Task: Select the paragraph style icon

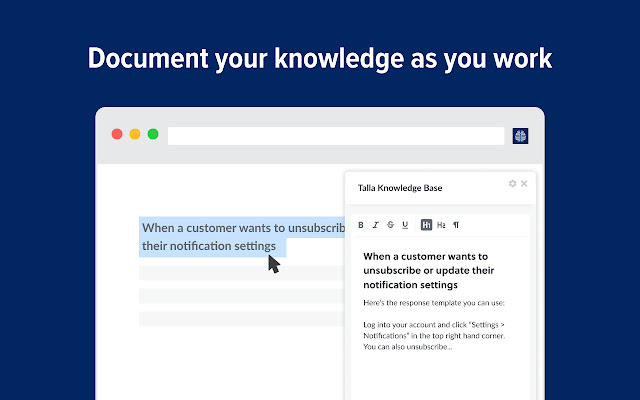Action: click(x=456, y=225)
